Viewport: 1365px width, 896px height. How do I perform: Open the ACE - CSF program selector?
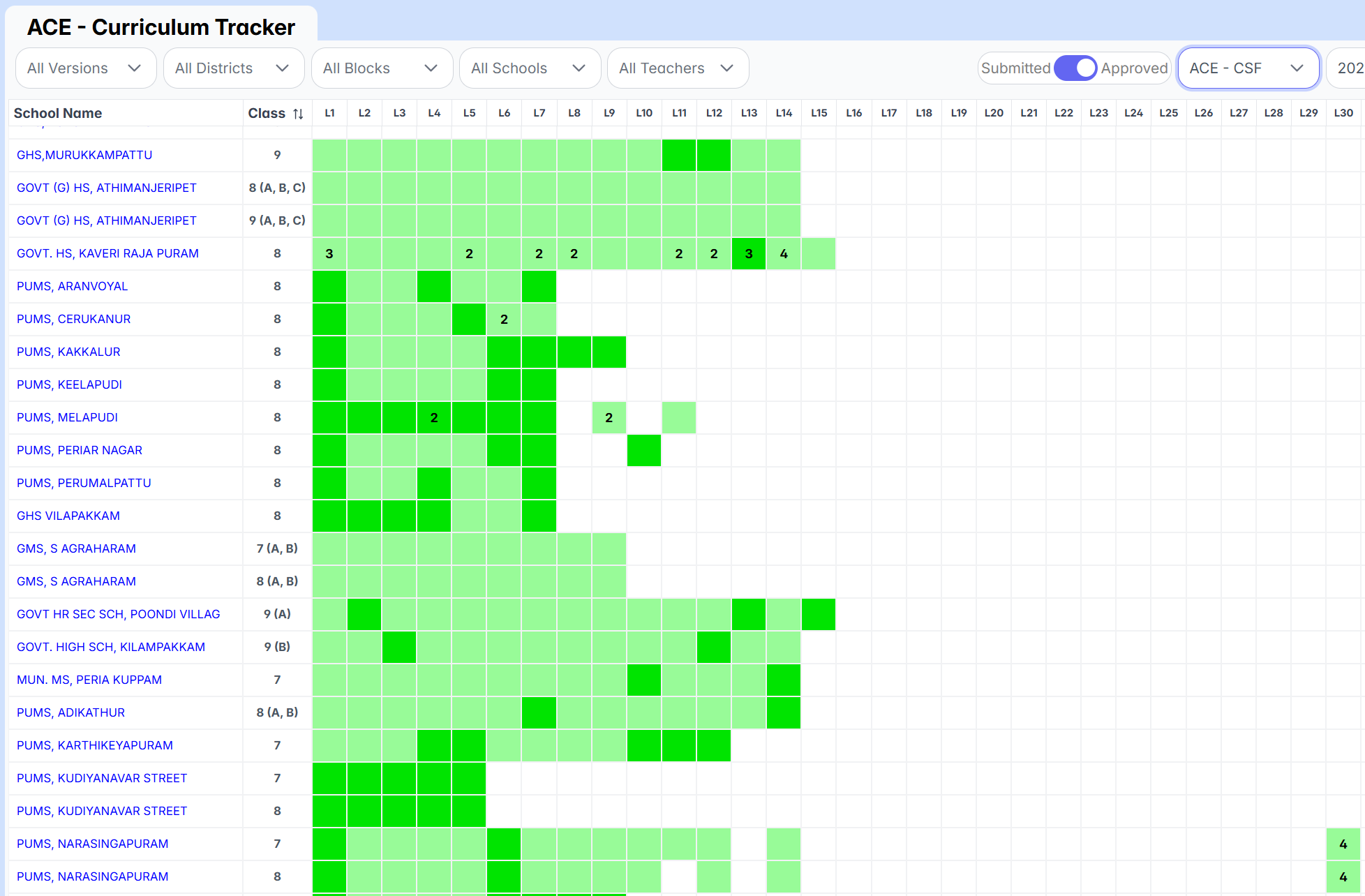point(1247,68)
